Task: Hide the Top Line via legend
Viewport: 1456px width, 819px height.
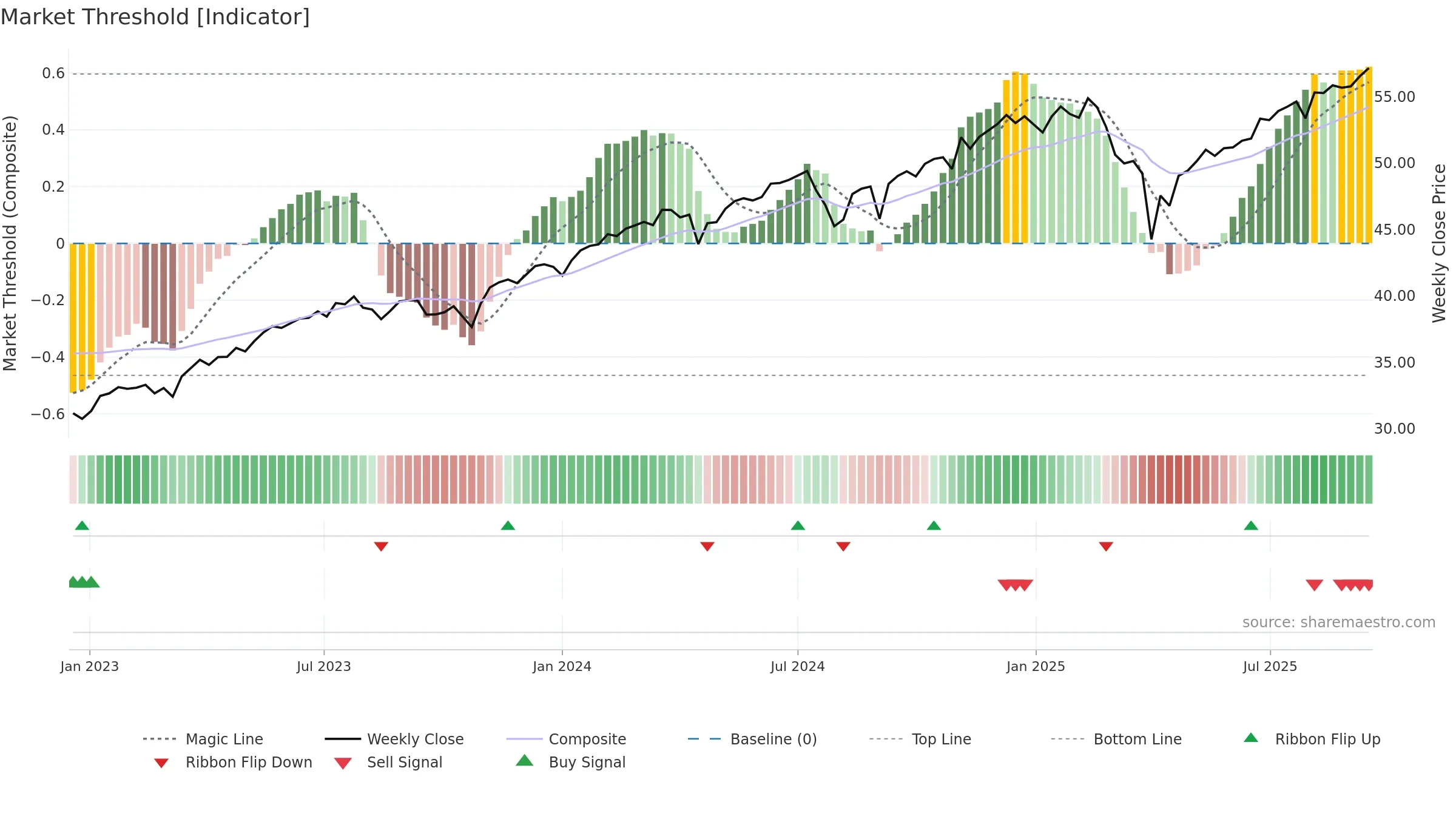Action: (x=920, y=739)
